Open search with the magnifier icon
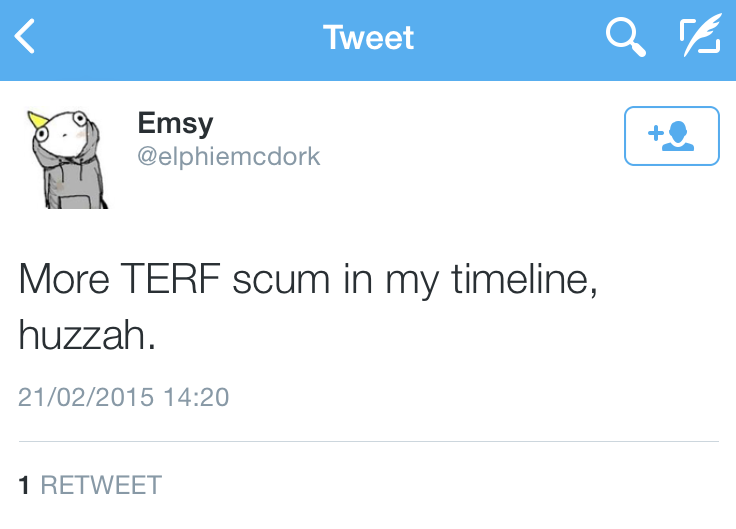This screenshot has width=736, height=529. pyautogui.click(x=625, y=38)
